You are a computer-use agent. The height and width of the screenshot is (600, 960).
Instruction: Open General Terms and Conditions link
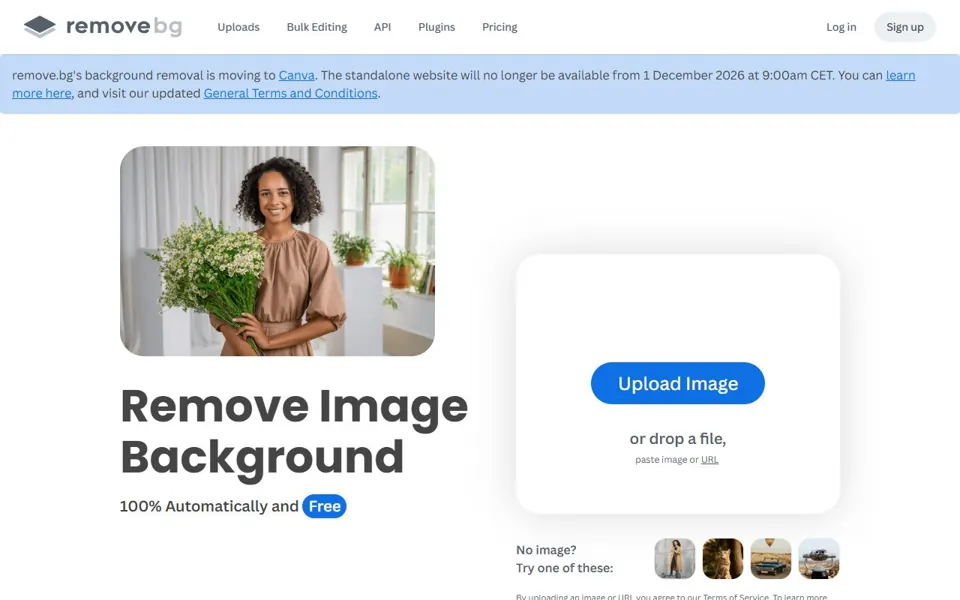pyautogui.click(x=290, y=93)
